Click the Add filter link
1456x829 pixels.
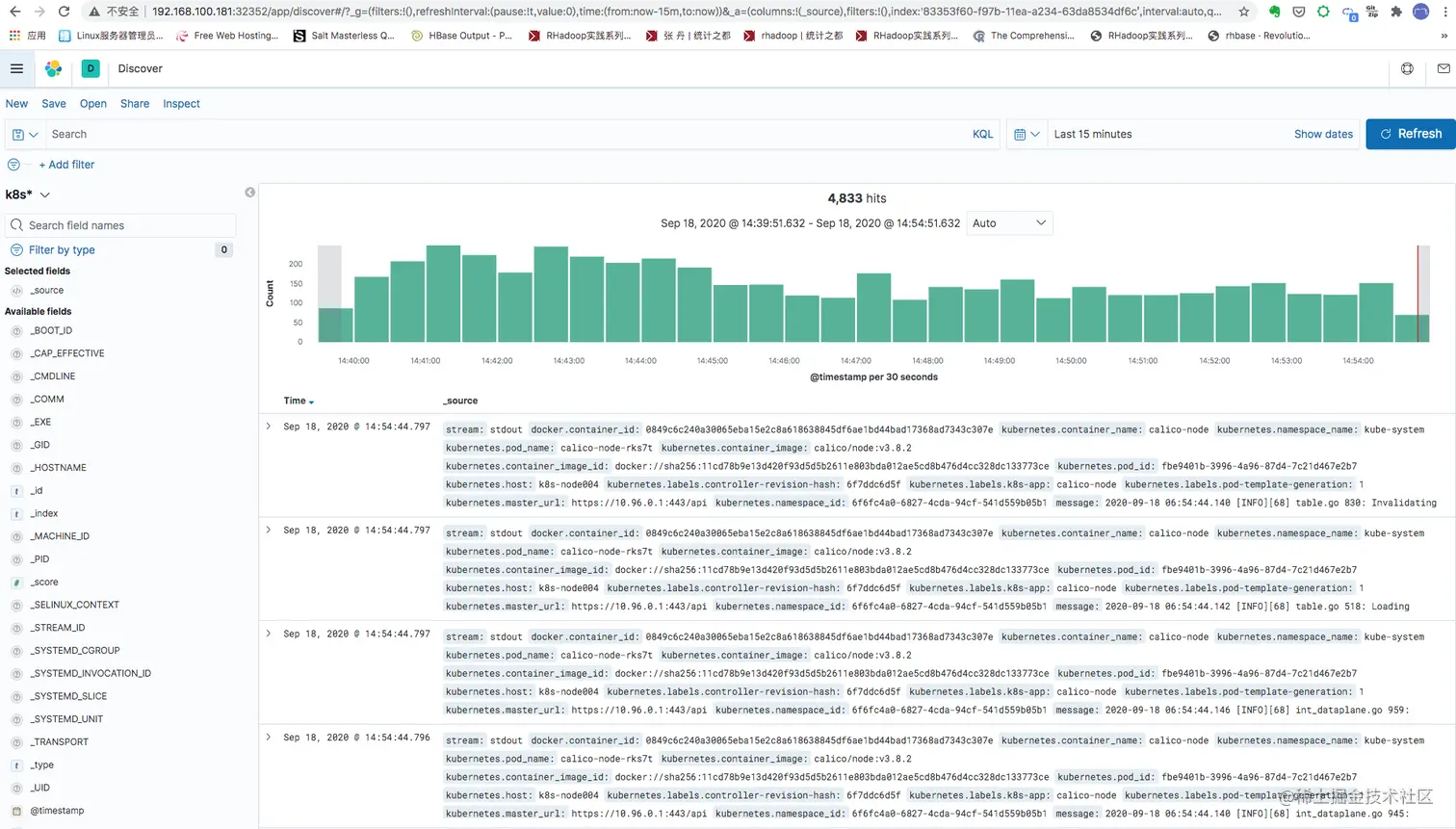66,165
